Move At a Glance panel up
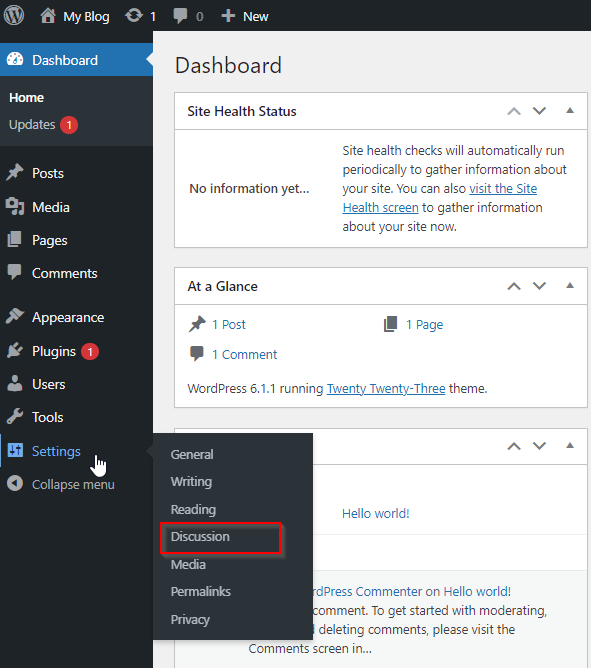 (x=514, y=286)
